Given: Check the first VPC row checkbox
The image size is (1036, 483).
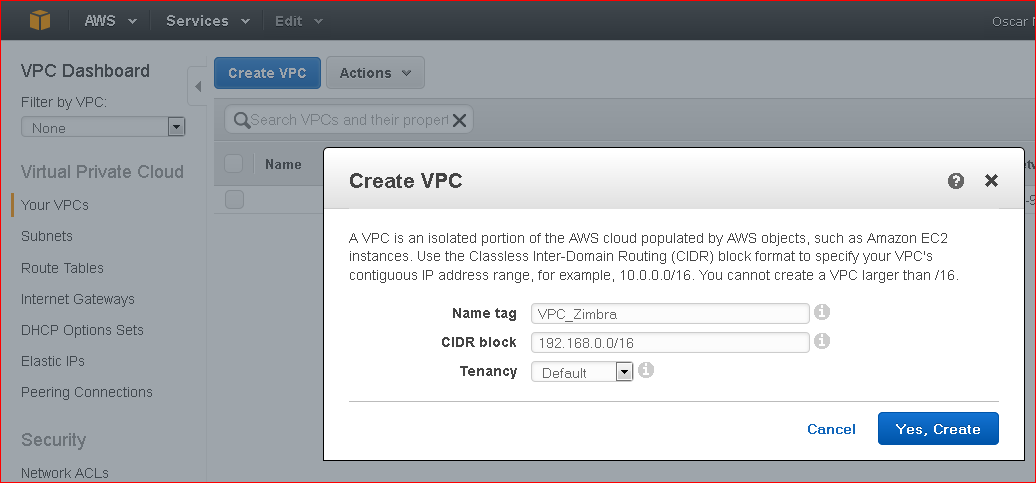Looking at the screenshot, I should point(234,200).
